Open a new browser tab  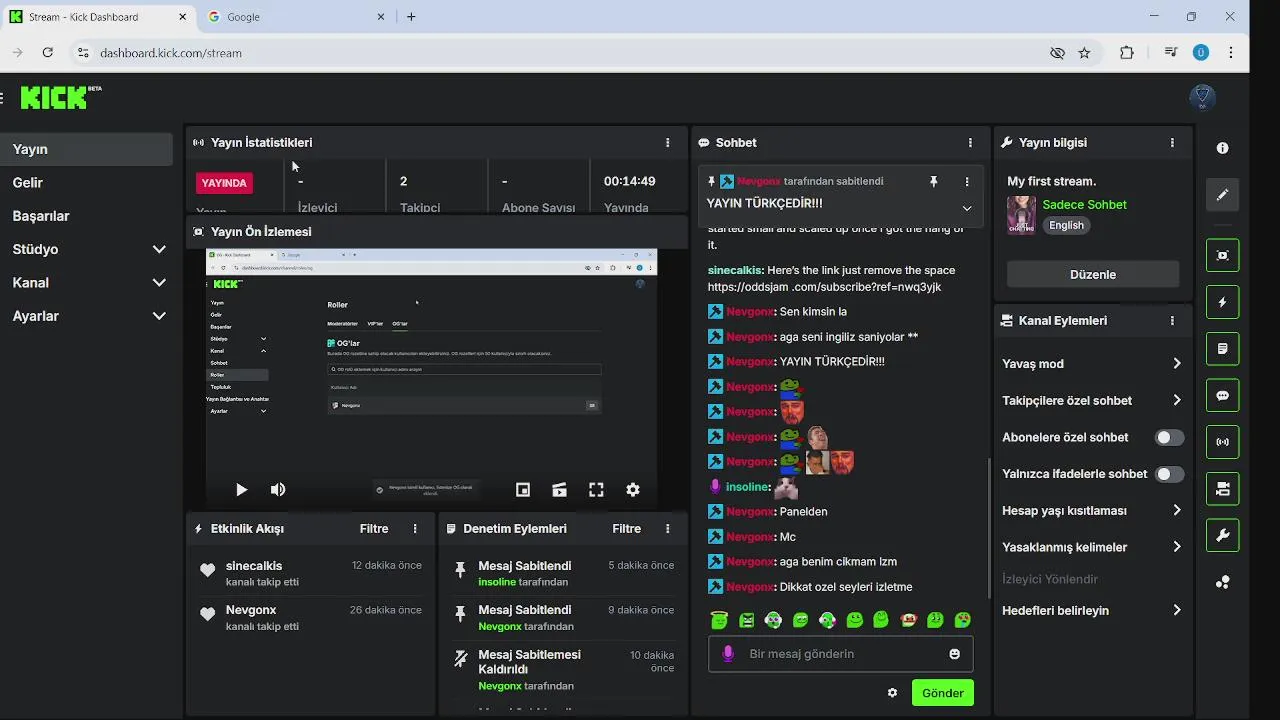[411, 17]
